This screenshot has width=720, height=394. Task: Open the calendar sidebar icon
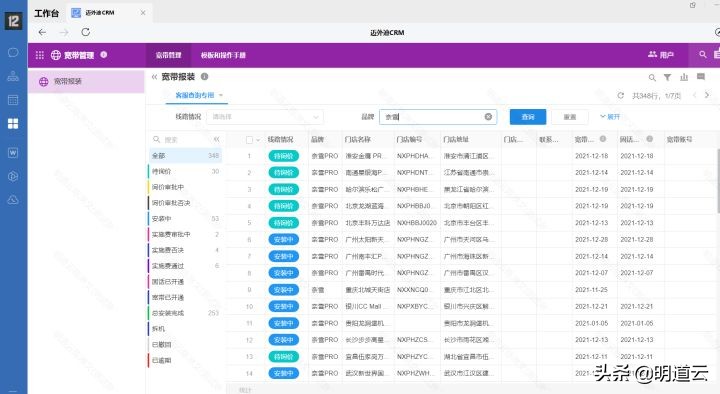point(13,100)
